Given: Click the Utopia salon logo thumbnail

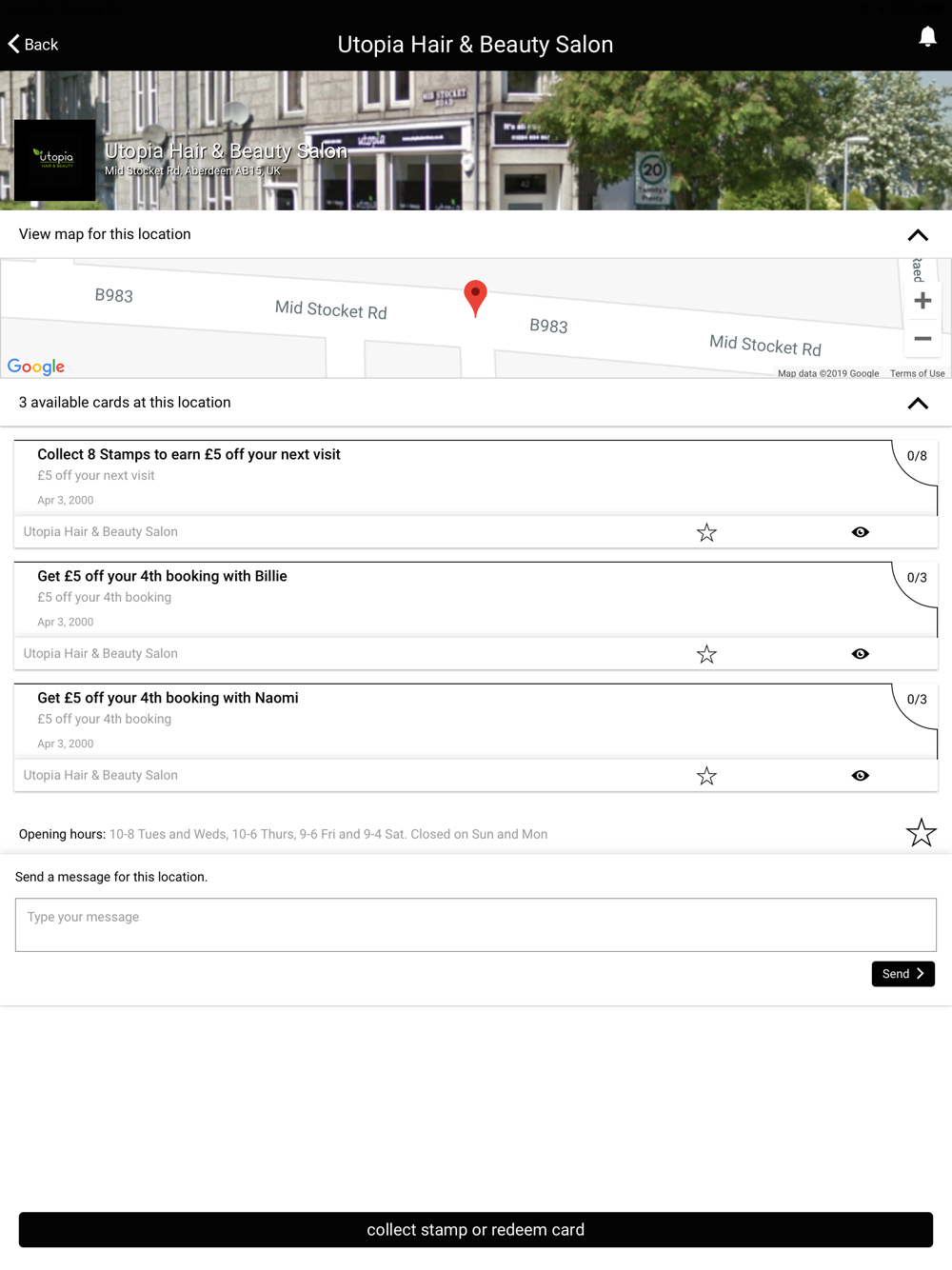Looking at the screenshot, I should tap(55, 160).
